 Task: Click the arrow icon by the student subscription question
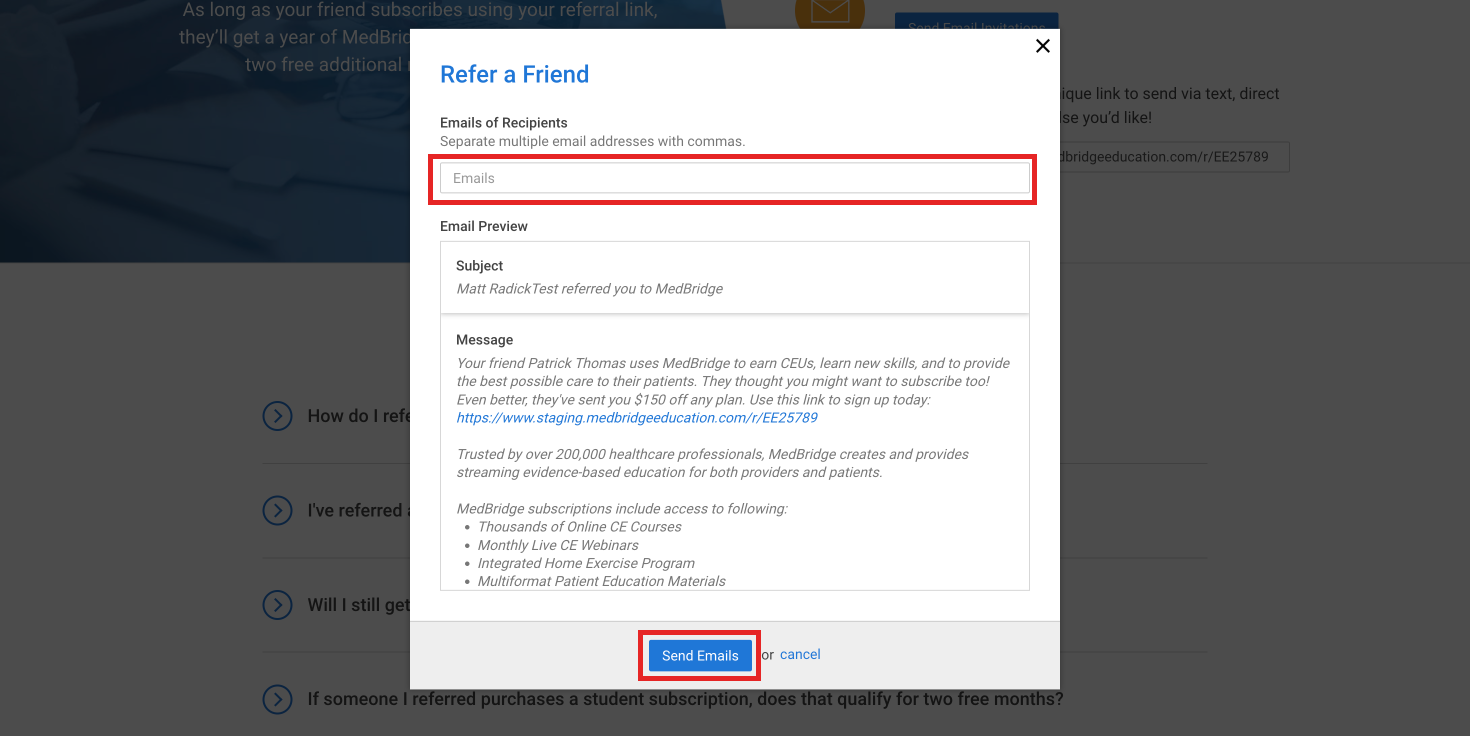click(277, 699)
